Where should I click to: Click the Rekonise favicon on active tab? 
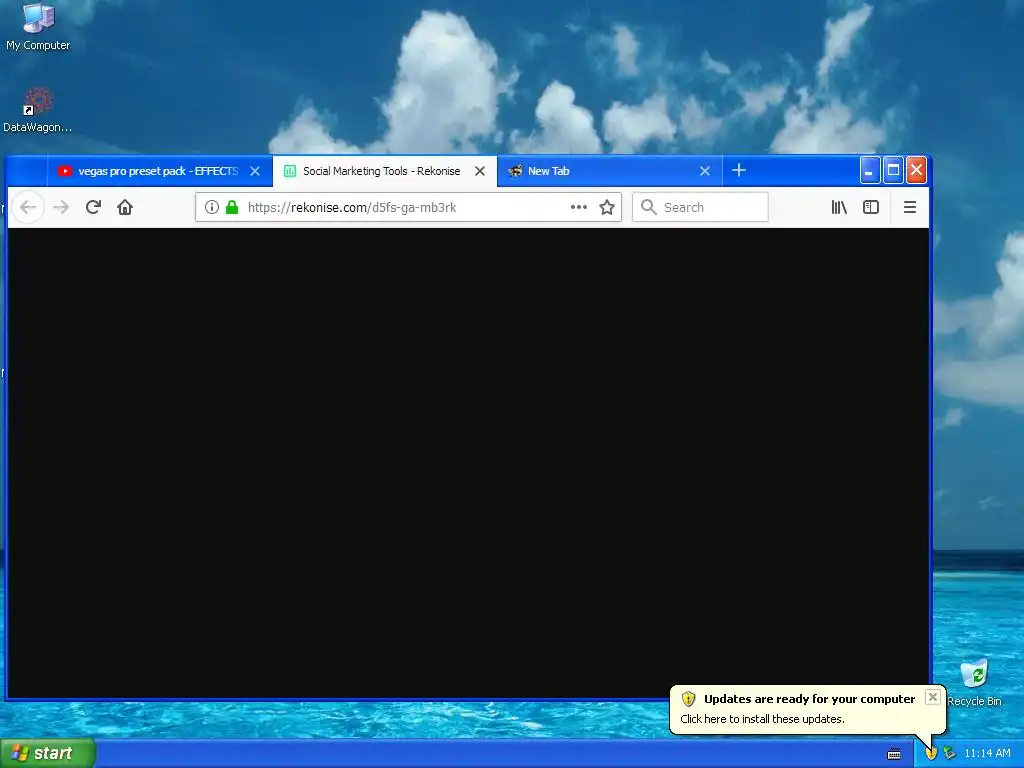click(289, 171)
